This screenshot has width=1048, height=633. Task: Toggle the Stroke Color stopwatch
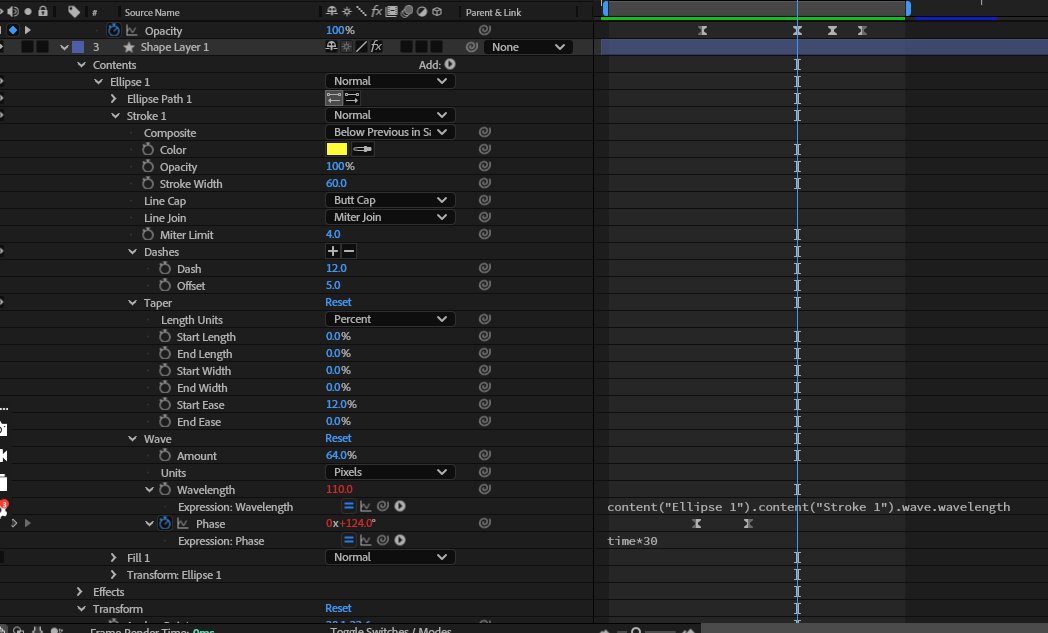148,149
